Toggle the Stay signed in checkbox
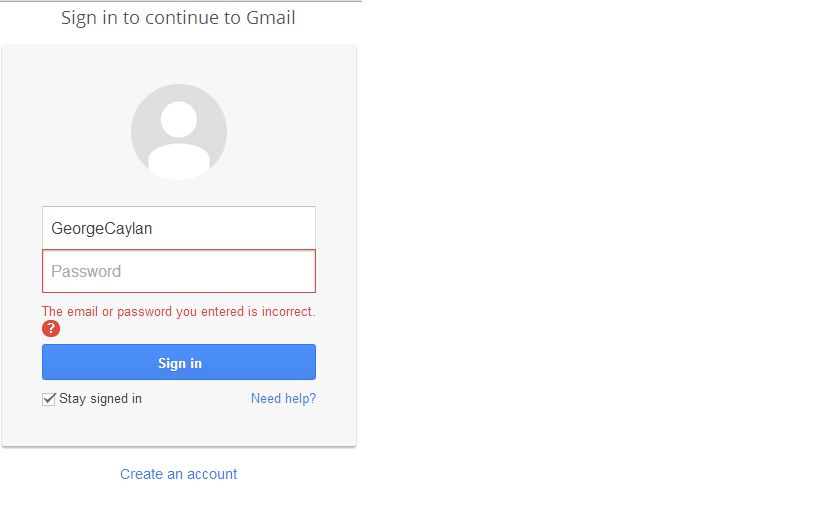816x507 pixels. (x=49, y=399)
